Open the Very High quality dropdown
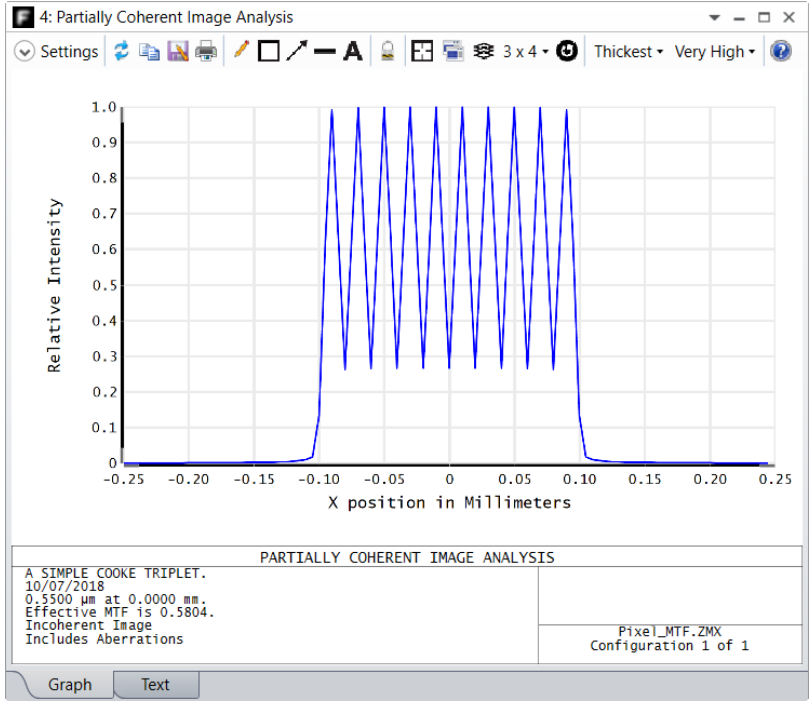Viewport: 811px width, 708px height. pyautogui.click(x=715, y=52)
